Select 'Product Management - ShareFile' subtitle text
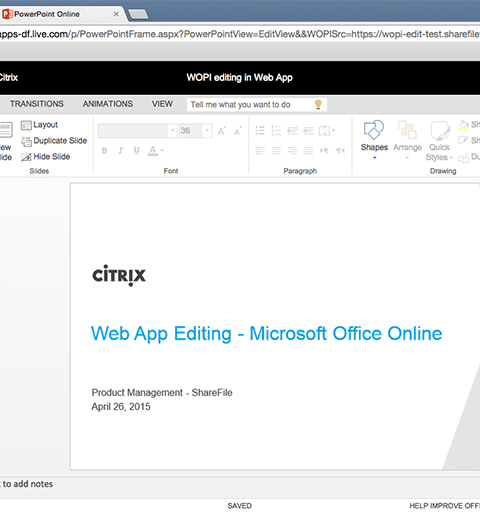The height and width of the screenshot is (513, 480). (162, 393)
